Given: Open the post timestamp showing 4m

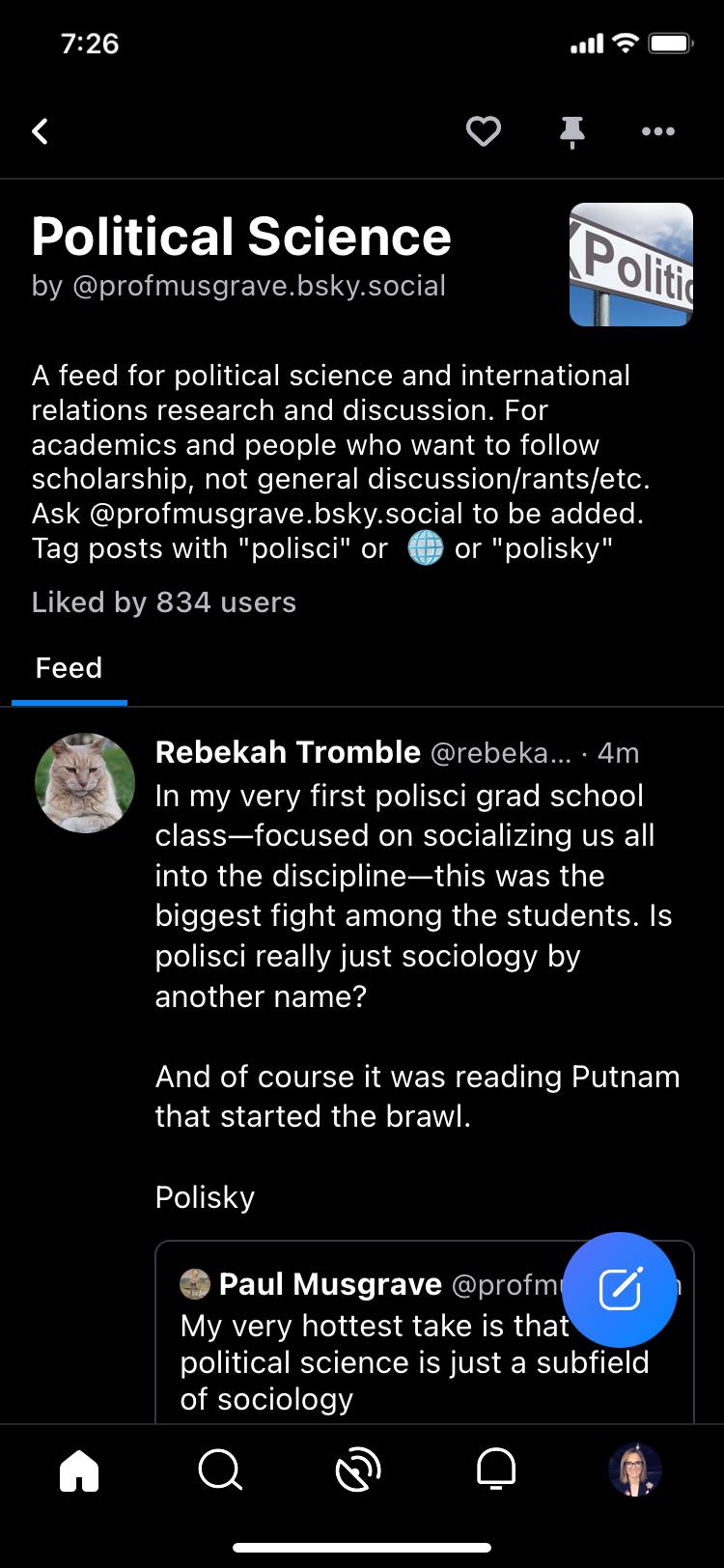Looking at the screenshot, I should (x=618, y=753).
